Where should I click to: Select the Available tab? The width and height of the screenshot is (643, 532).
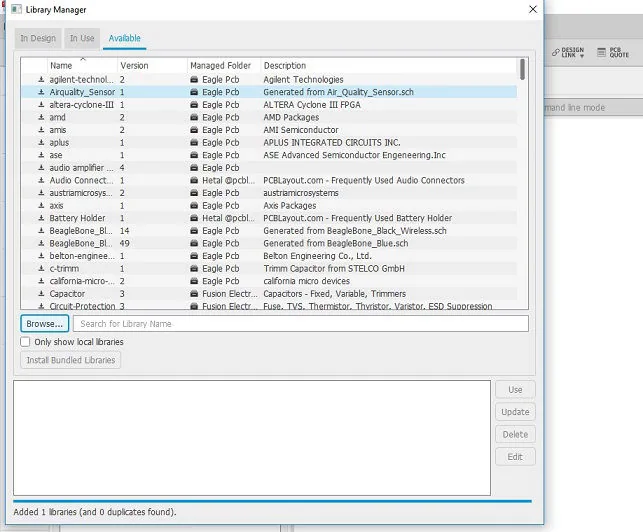[125, 39]
